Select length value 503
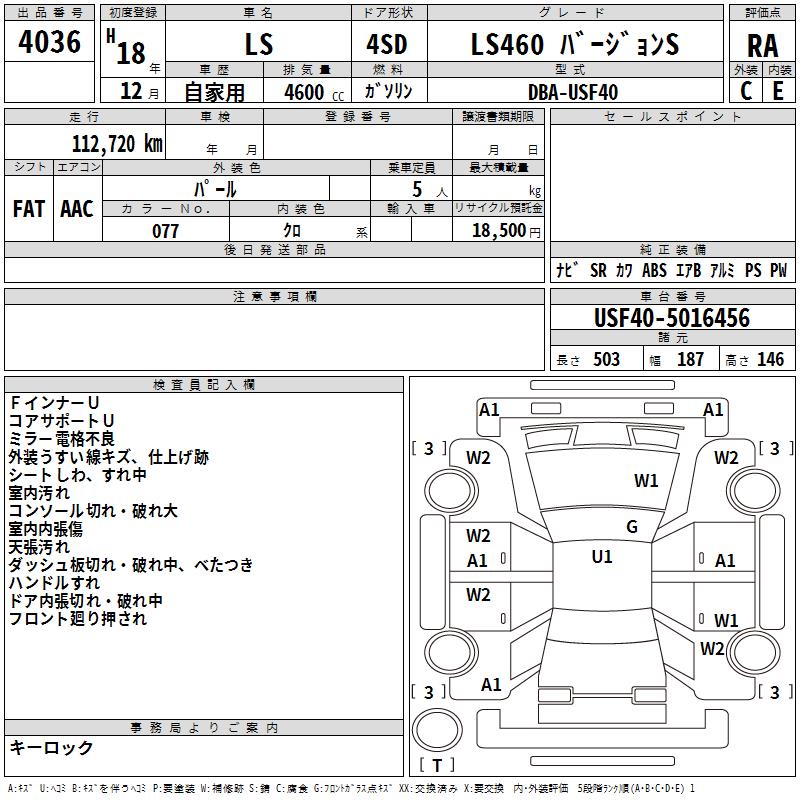The image size is (800, 800). pos(606,359)
